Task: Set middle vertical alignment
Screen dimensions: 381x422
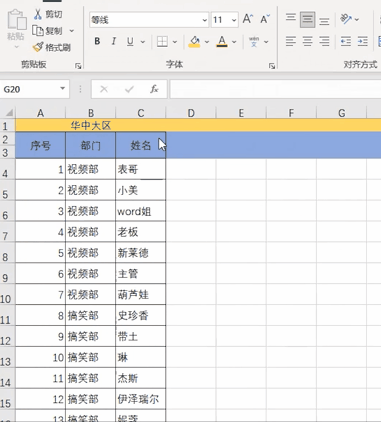Action: coord(307,20)
